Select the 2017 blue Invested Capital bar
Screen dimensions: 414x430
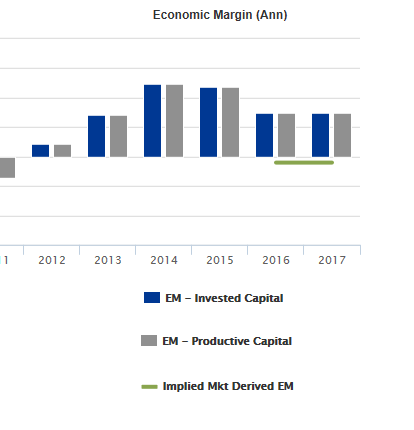click(x=320, y=135)
